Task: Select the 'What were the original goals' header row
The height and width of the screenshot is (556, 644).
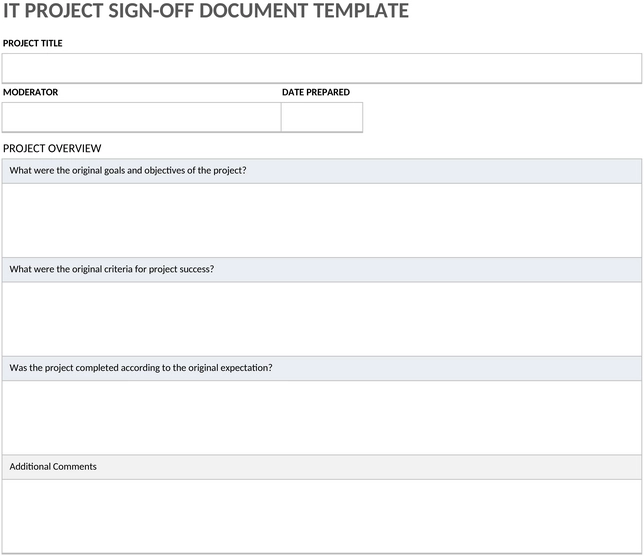Action: click(x=322, y=171)
